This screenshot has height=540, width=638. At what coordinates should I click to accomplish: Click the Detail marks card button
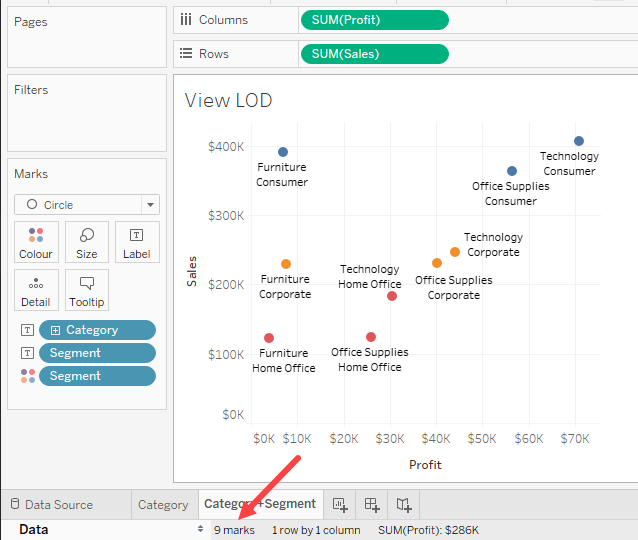(x=36, y=290)
